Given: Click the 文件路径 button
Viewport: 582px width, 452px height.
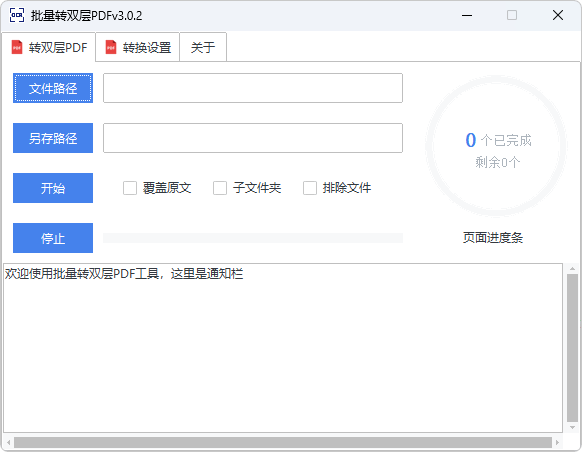Looking at the screenshot, I should 53,88.
